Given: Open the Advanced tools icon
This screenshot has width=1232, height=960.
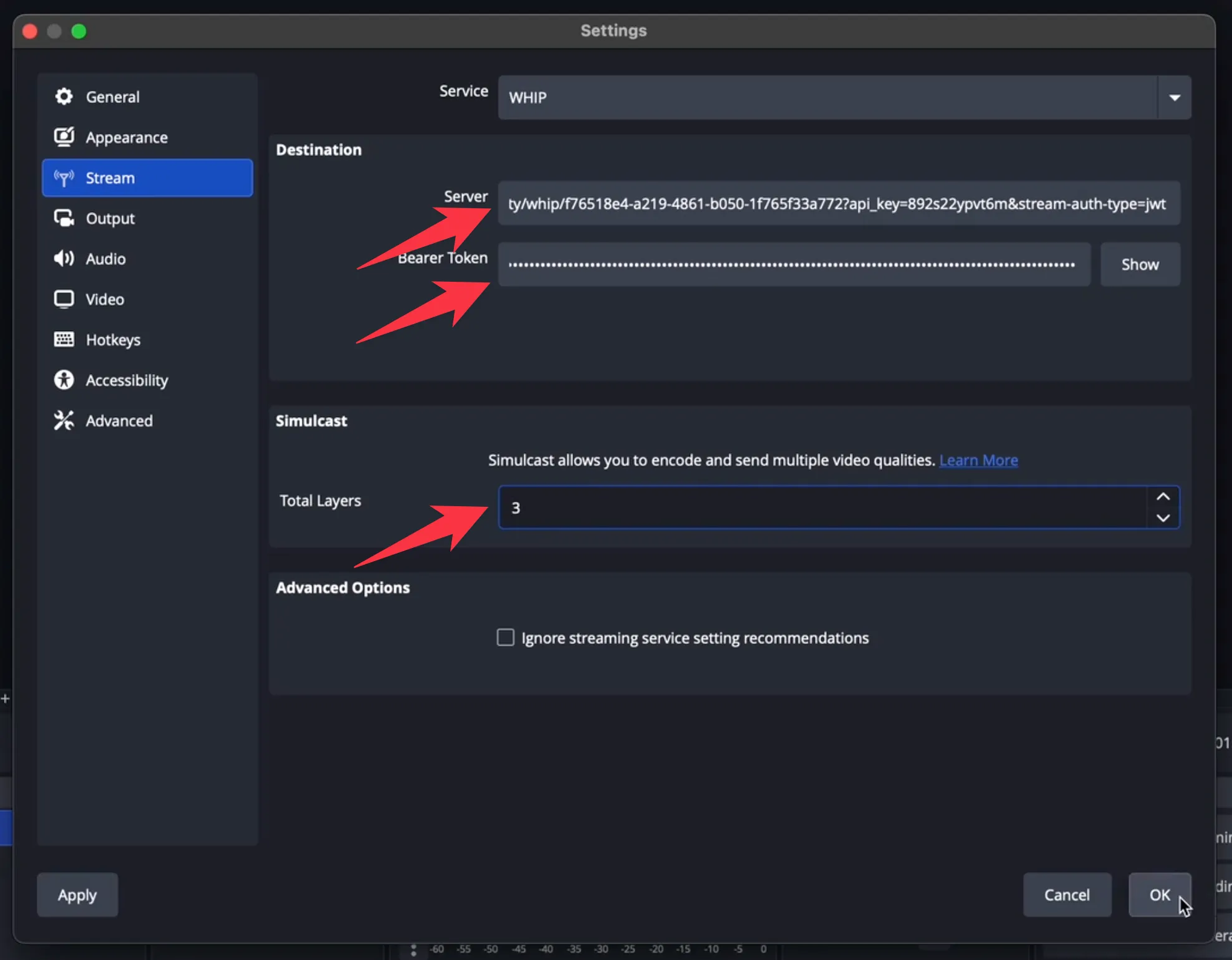Looking at the screenshot, I should pyautogui.click(x=64, y=420).
